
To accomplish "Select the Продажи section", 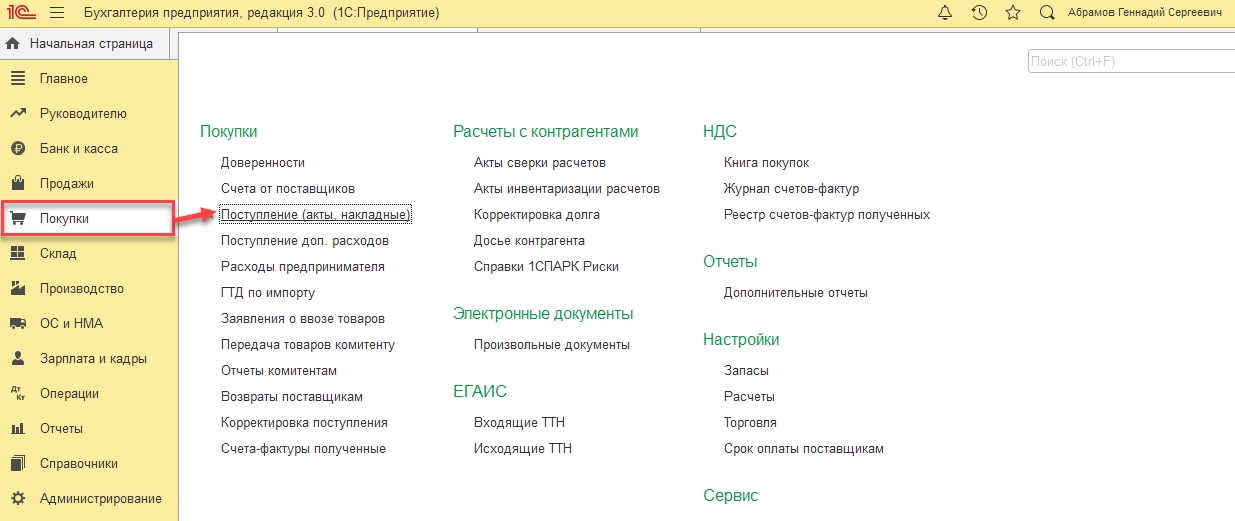I will 67,184.
